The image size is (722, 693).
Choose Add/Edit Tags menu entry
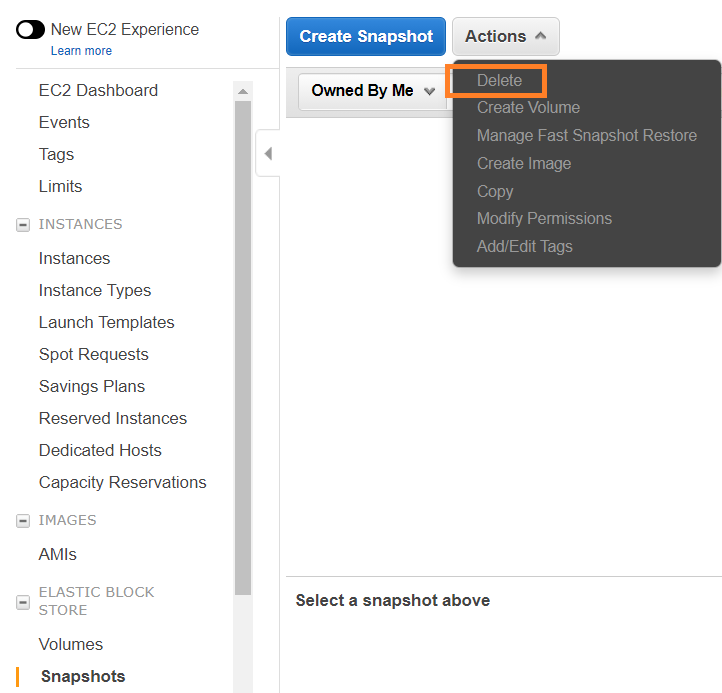524,246
